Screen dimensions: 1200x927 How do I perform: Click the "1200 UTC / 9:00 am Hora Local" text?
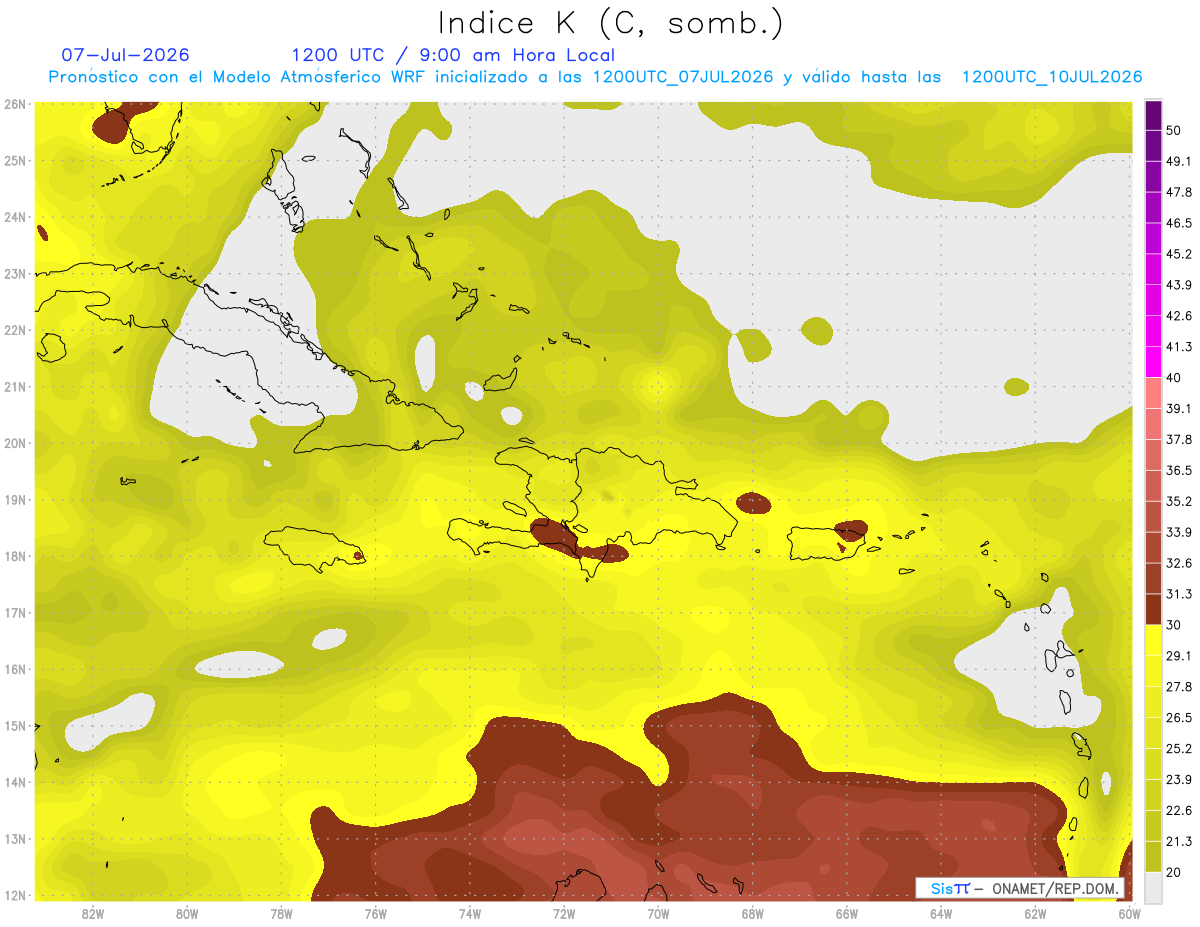pos(453,55)
